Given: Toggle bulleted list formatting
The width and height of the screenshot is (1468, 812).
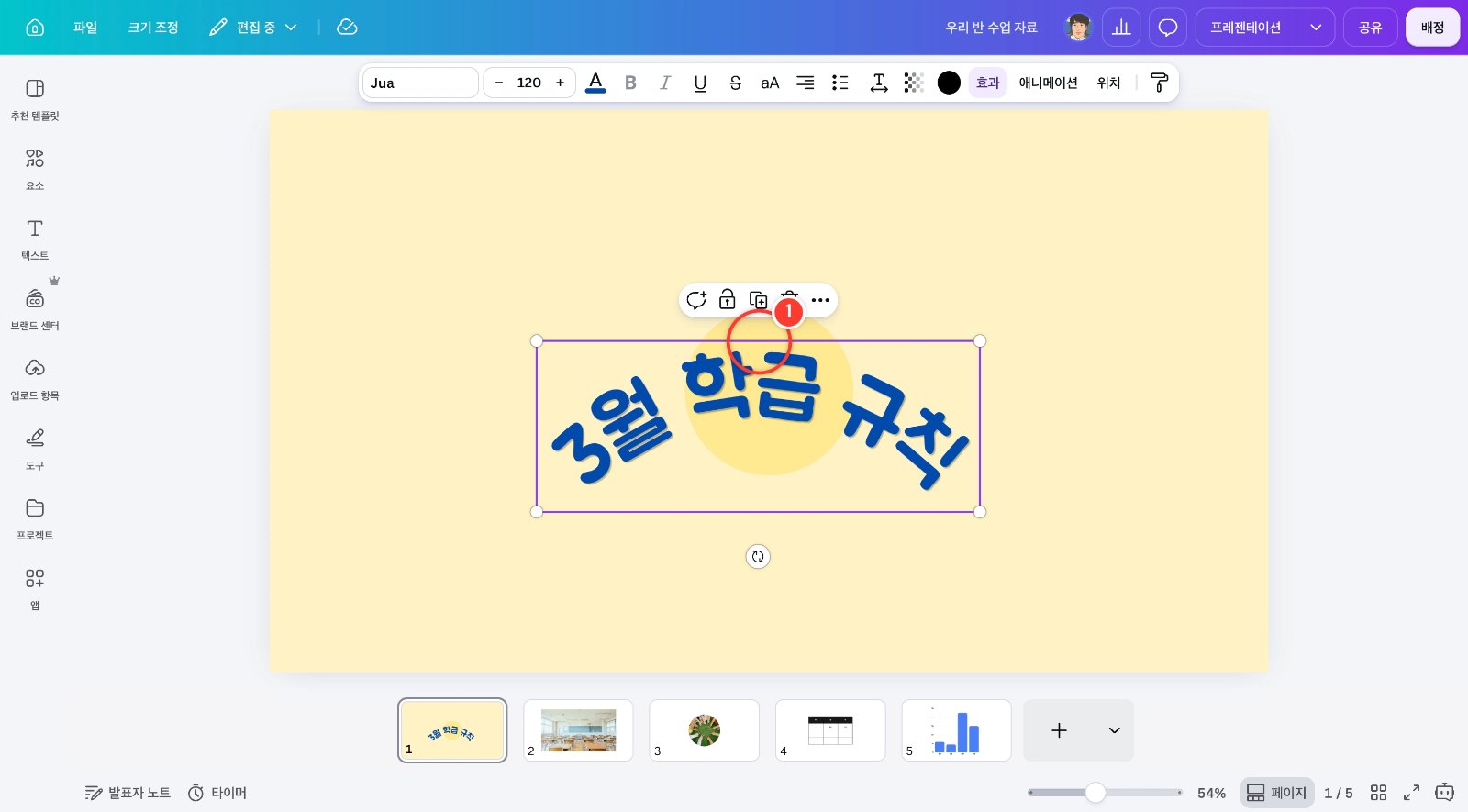Looking at the screenshot, I should 840,83.
